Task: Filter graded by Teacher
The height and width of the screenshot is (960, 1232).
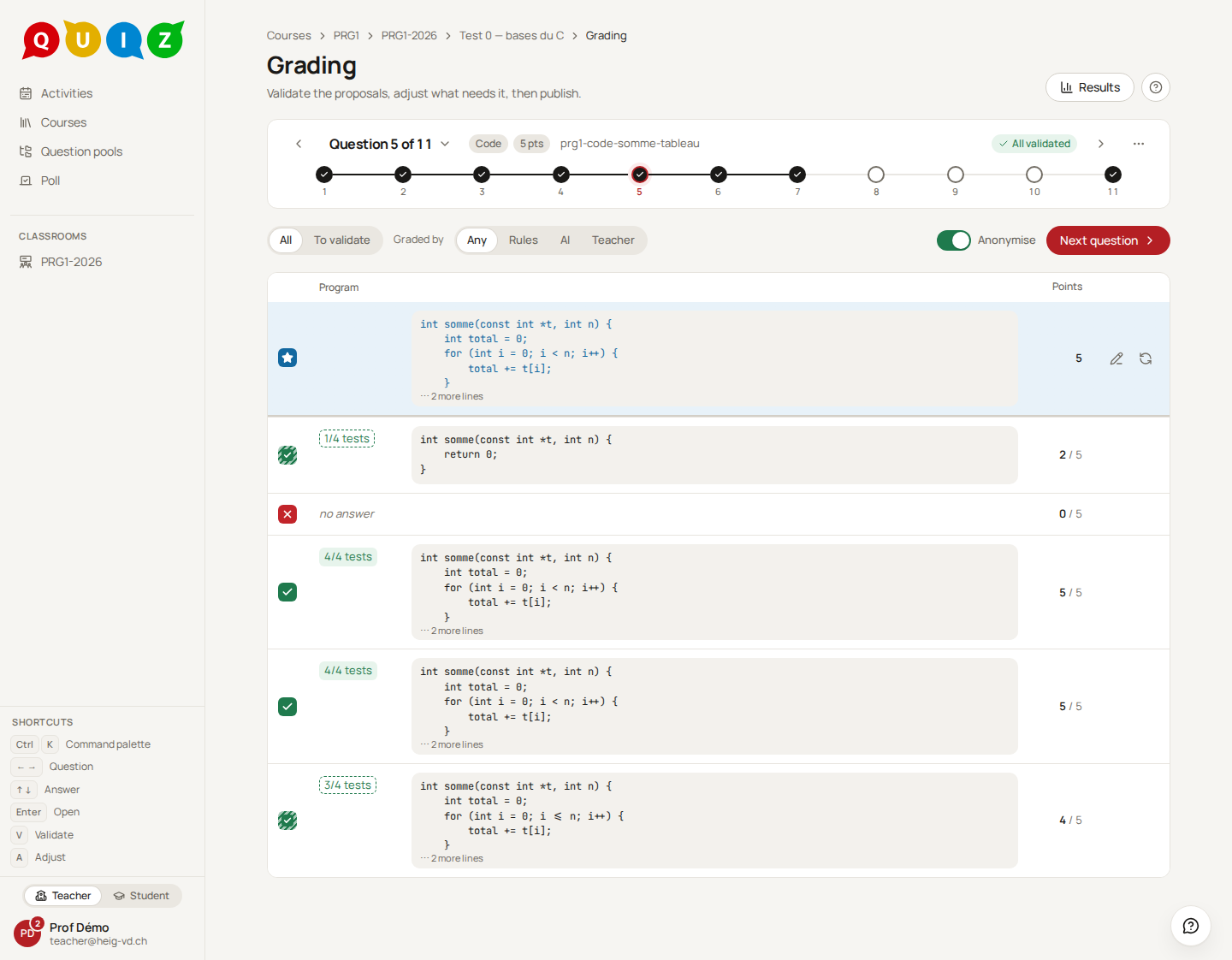Action: [613, 240]
